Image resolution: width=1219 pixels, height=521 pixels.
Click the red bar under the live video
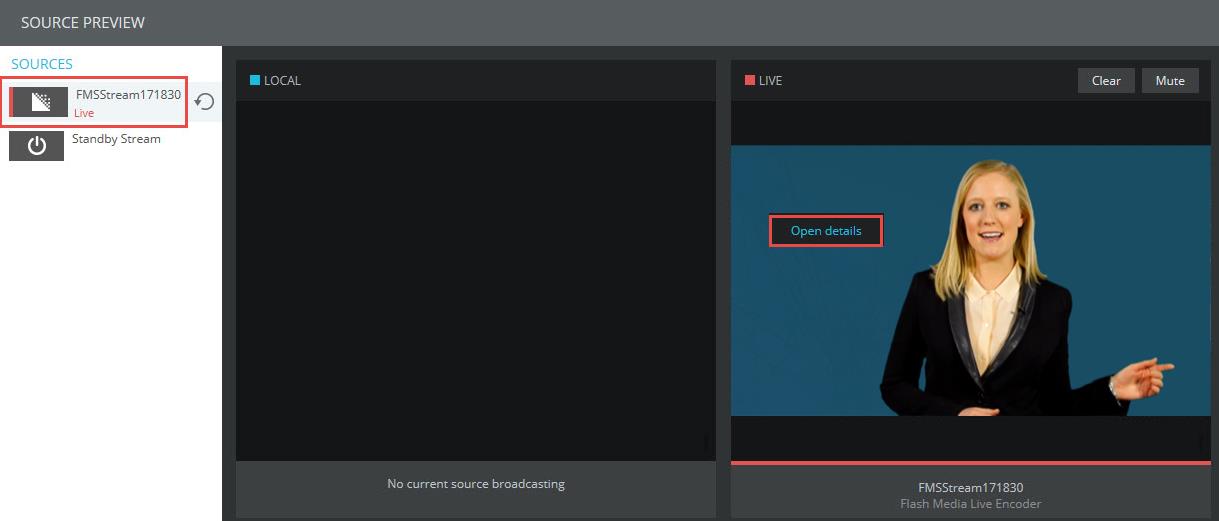970,463
